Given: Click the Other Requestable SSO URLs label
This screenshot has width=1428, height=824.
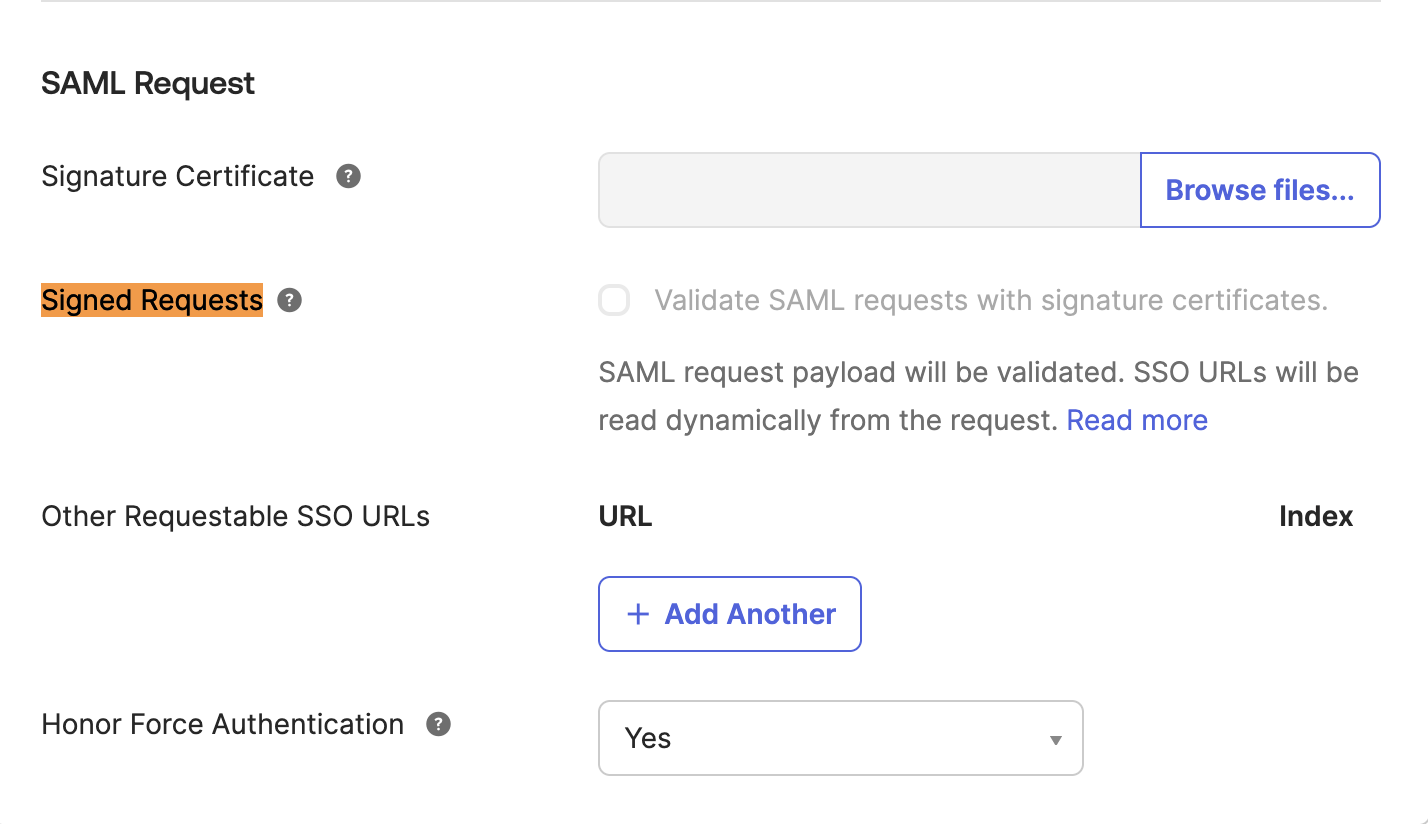Looking at the screenshot, I should [236, 516].
